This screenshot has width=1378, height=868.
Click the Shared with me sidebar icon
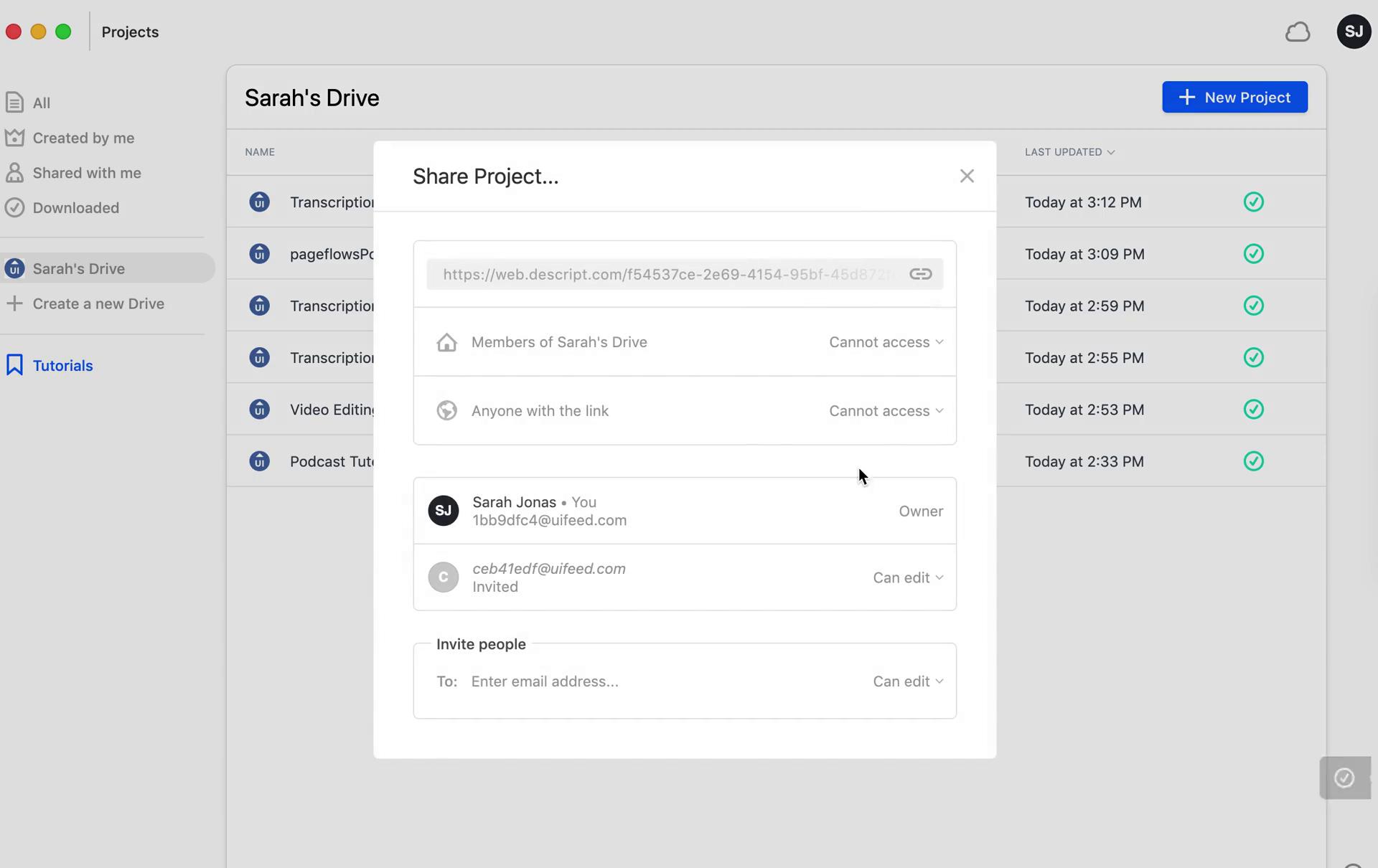[x=15, y=172]
